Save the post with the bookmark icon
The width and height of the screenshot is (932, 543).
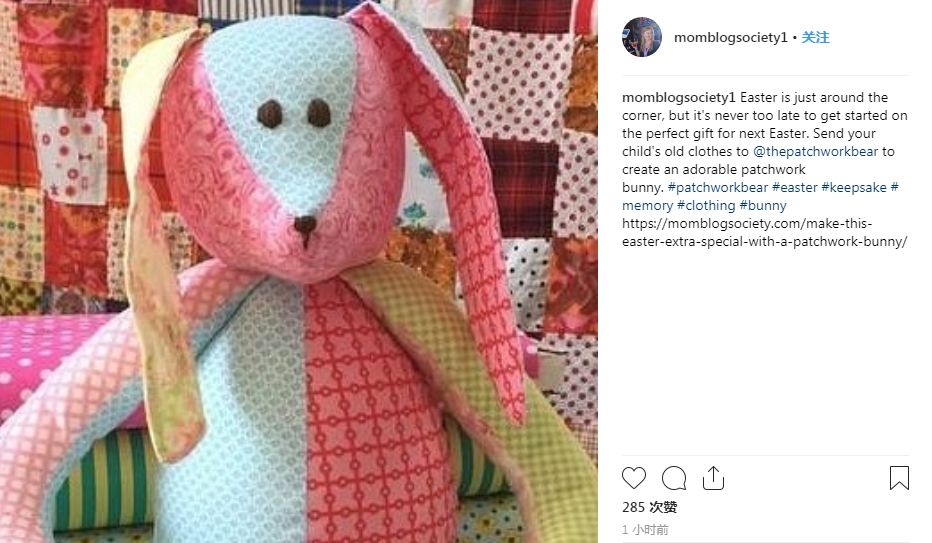(x=899, y=478)
